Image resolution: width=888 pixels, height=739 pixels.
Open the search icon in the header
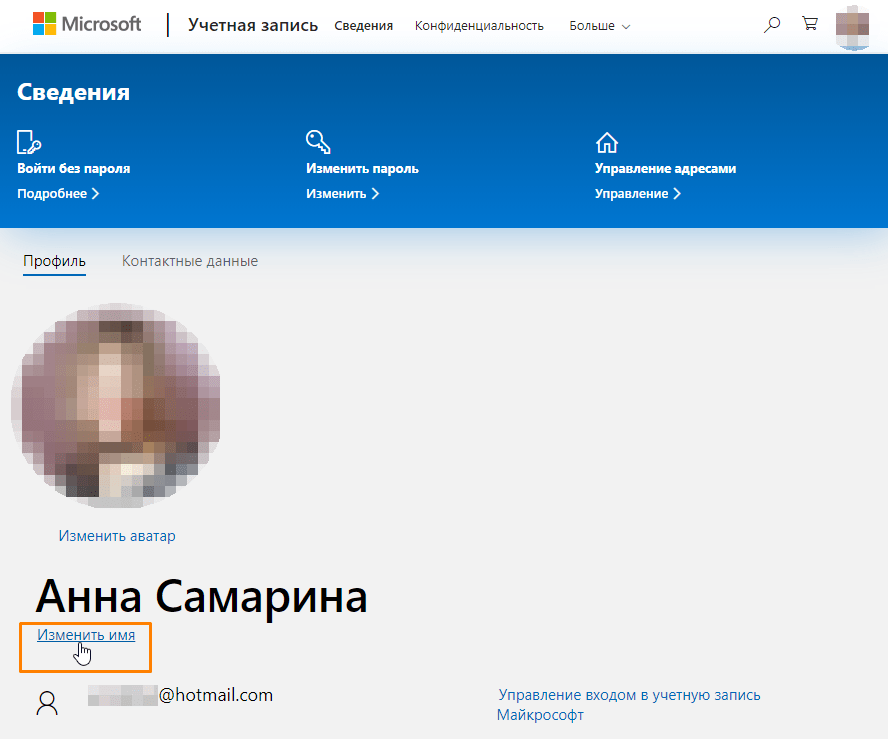click(x=771, y=23)
